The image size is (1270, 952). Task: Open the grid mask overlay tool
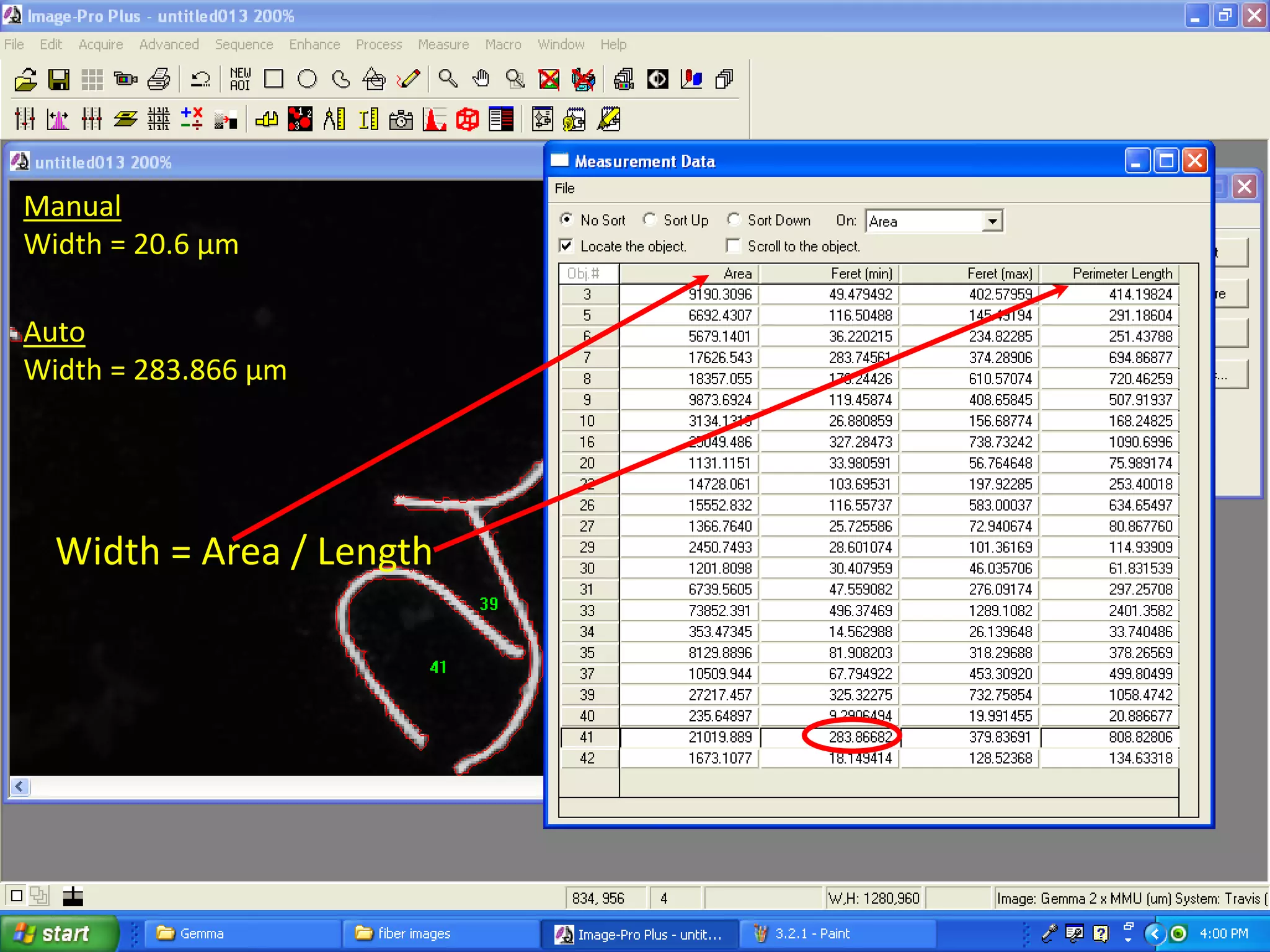pos(159,118)
